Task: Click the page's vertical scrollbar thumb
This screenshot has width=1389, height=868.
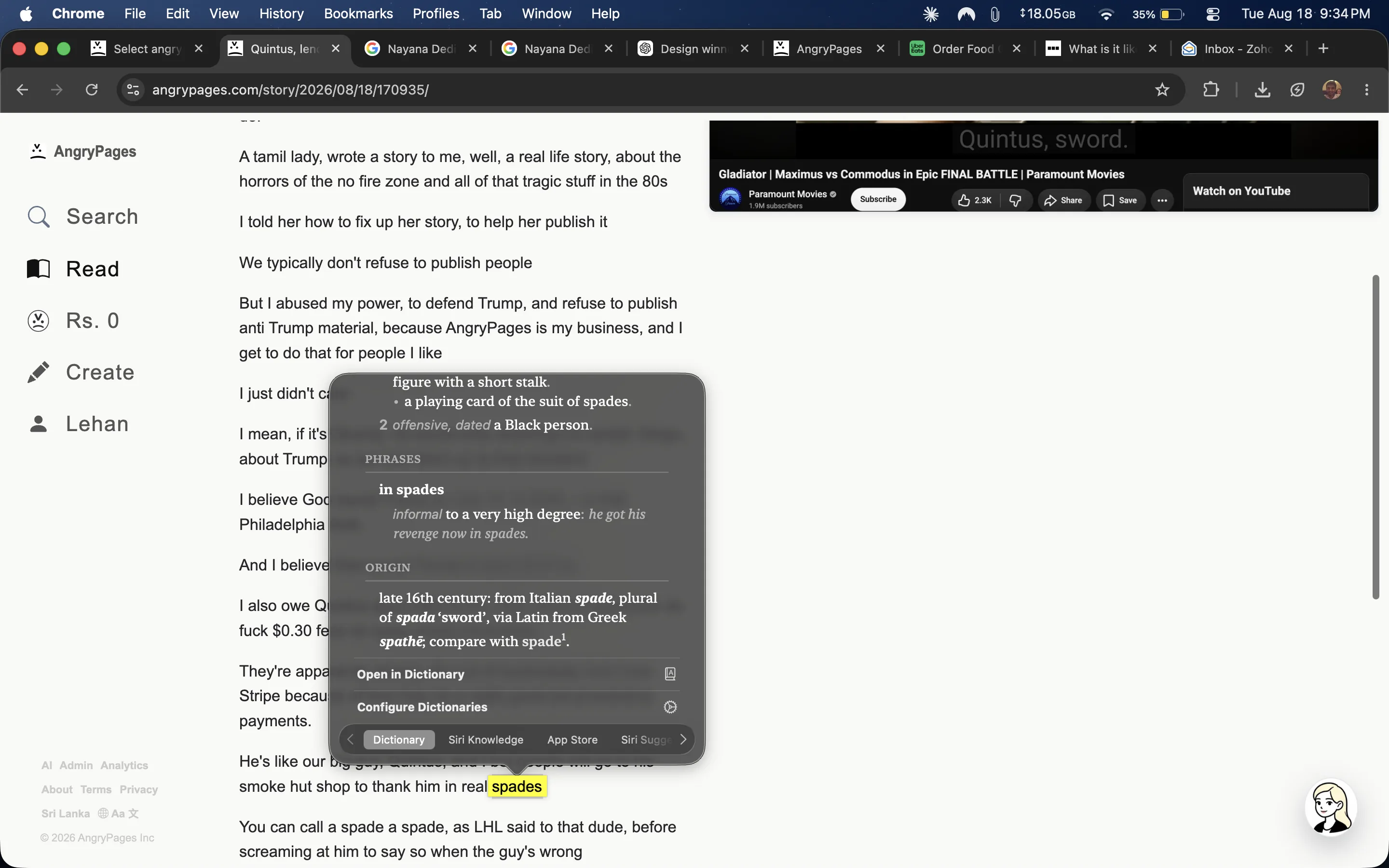Action: click(1376, 437)
